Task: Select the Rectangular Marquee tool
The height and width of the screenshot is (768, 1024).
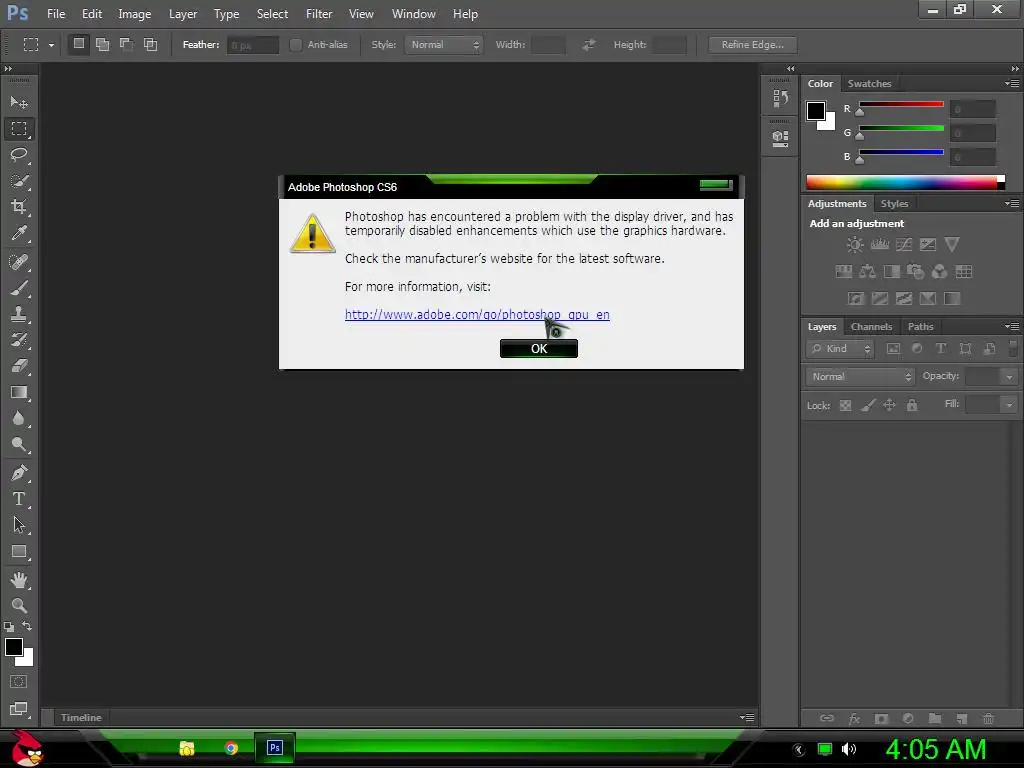Action: (19, 129)
